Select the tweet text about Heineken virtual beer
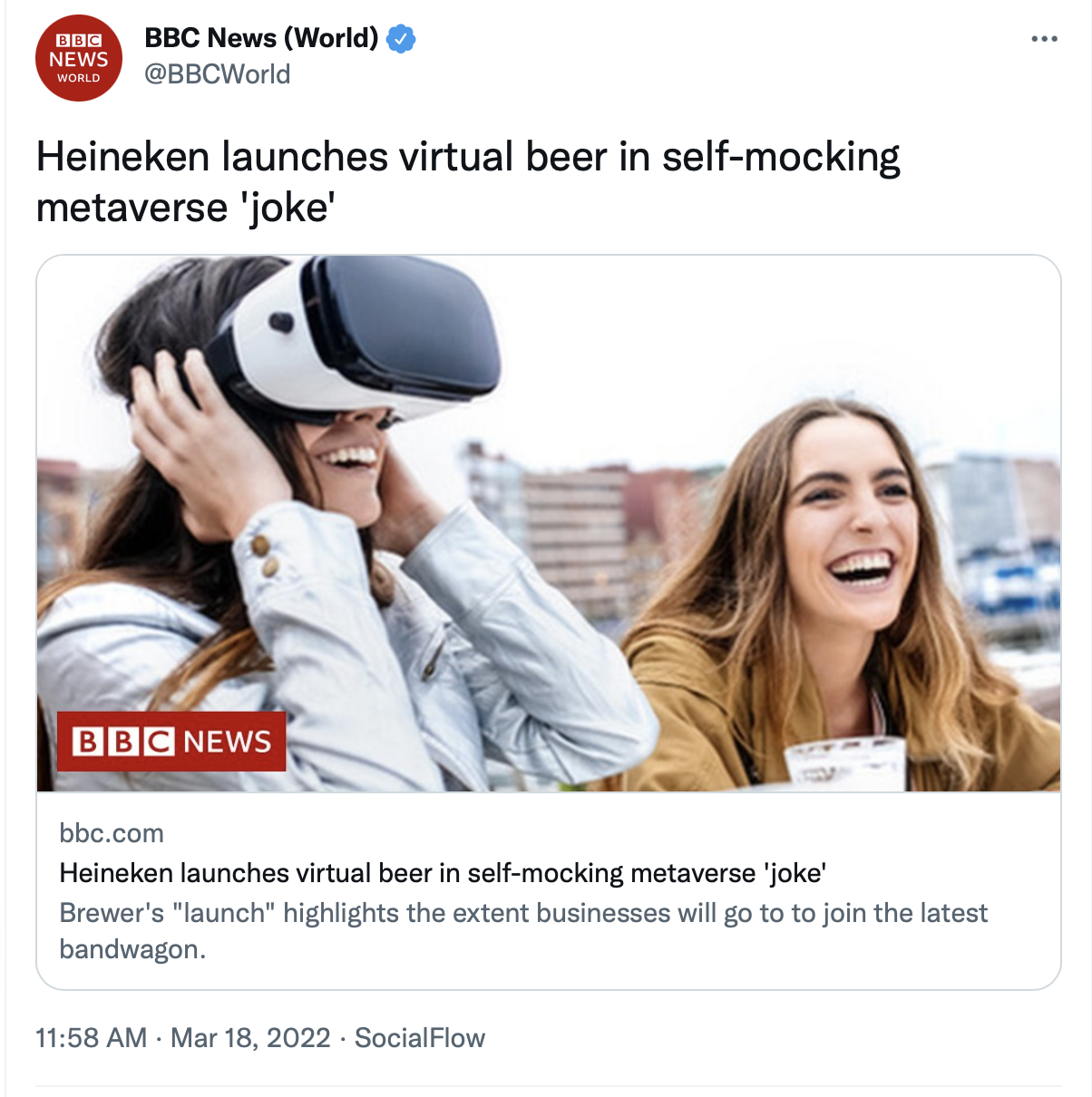 pyautogui.click(x=468, y=181)
